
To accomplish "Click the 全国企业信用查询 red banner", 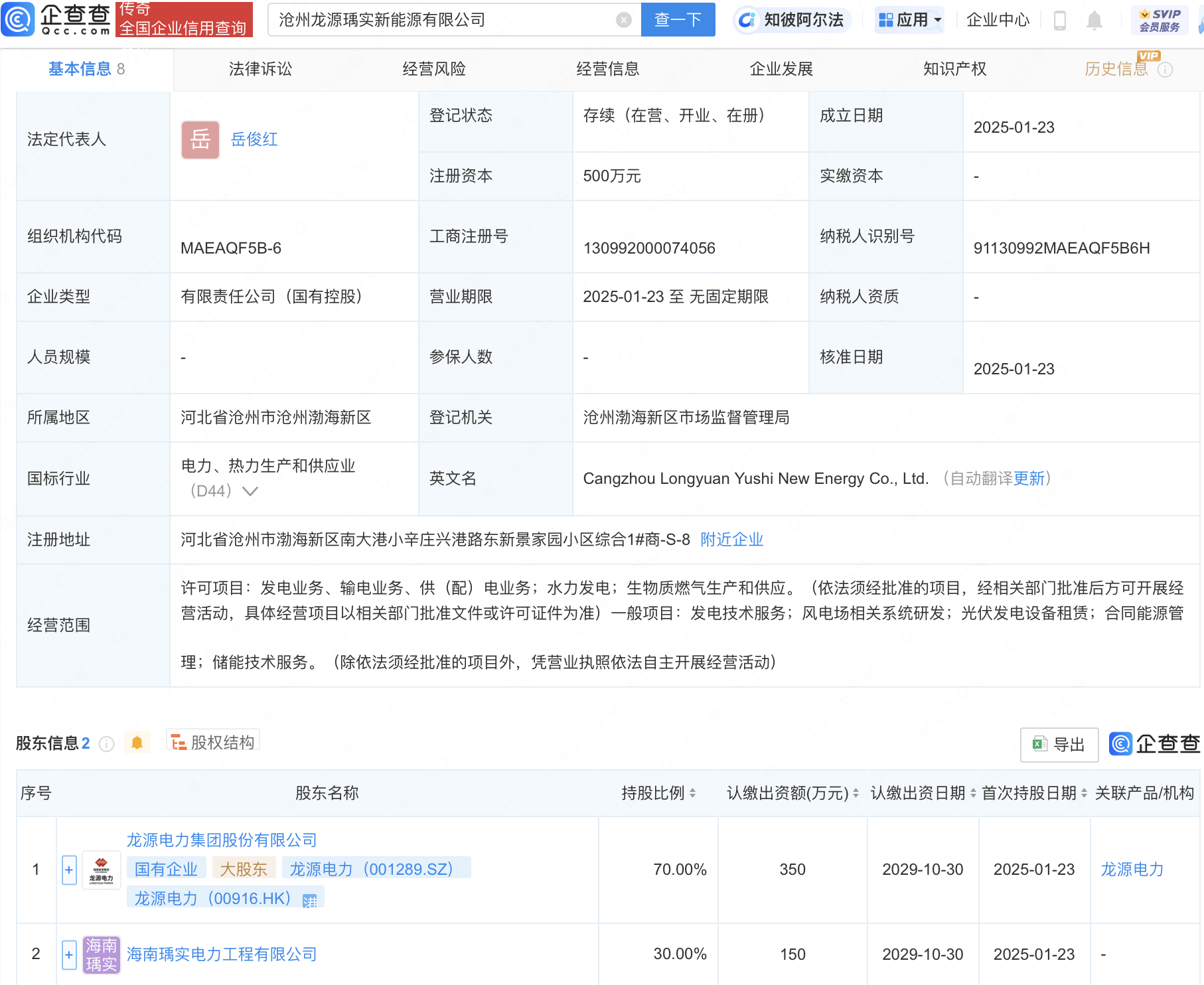I will (184, 19).
